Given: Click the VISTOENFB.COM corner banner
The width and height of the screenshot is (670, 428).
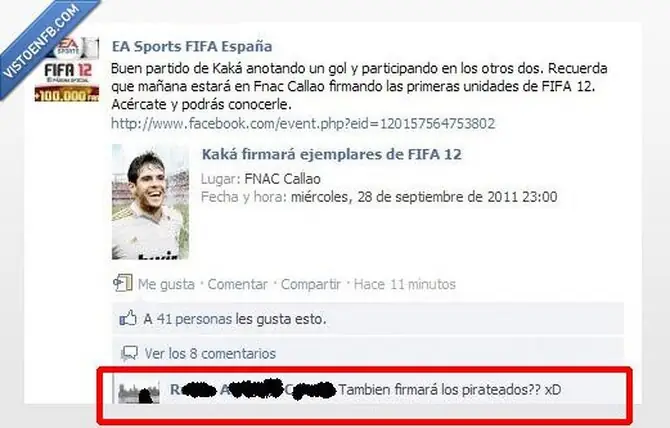Looking at the screenshot, I should click(43, 41).
